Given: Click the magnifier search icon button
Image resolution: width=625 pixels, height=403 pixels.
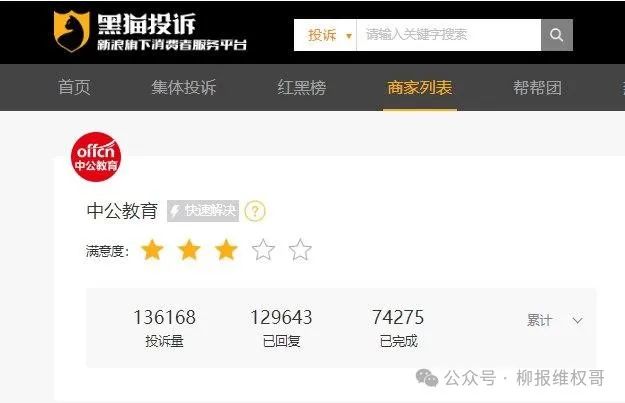Looking at the screenshot, I should [x=557, y=35].
